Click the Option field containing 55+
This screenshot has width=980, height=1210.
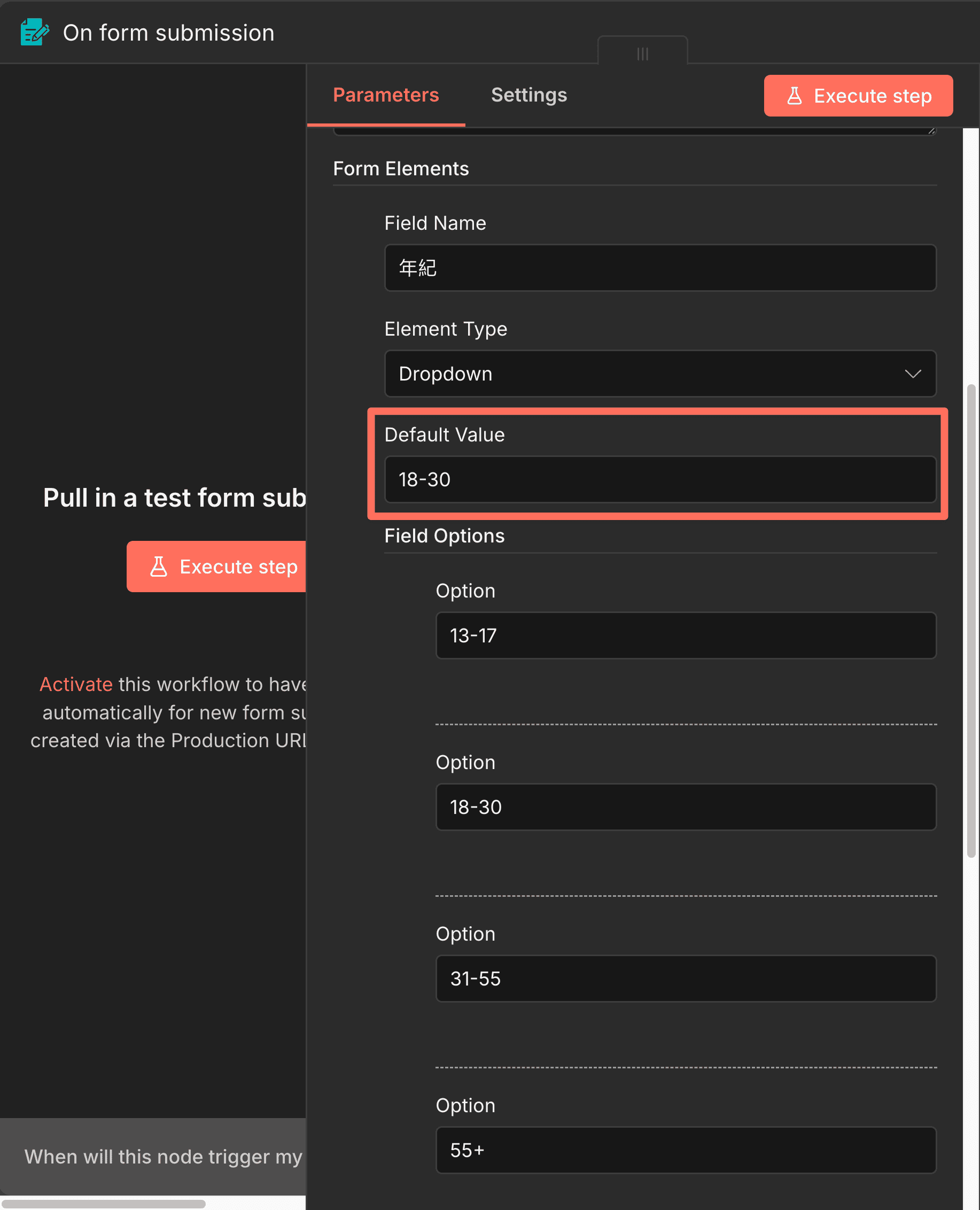pos(686,1150)
